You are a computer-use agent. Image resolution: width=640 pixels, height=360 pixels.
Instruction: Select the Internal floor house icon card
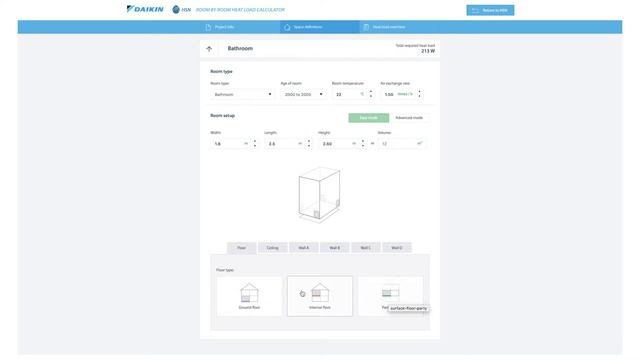pos(320,296)
